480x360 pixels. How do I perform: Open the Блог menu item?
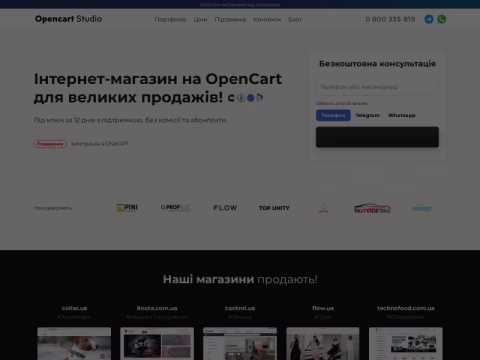click(295, 19)
